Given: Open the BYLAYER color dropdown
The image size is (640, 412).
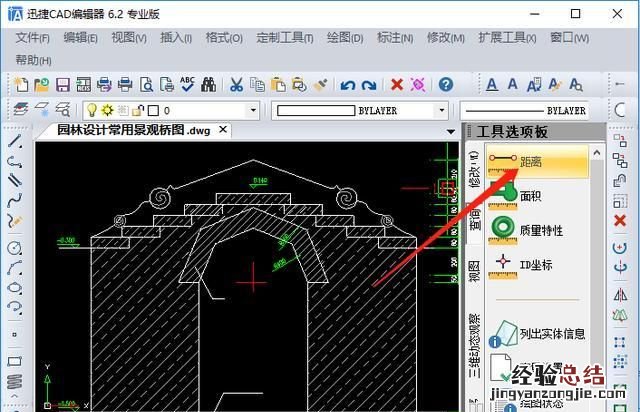Looking at the screenshot, I should pos(441,110).
